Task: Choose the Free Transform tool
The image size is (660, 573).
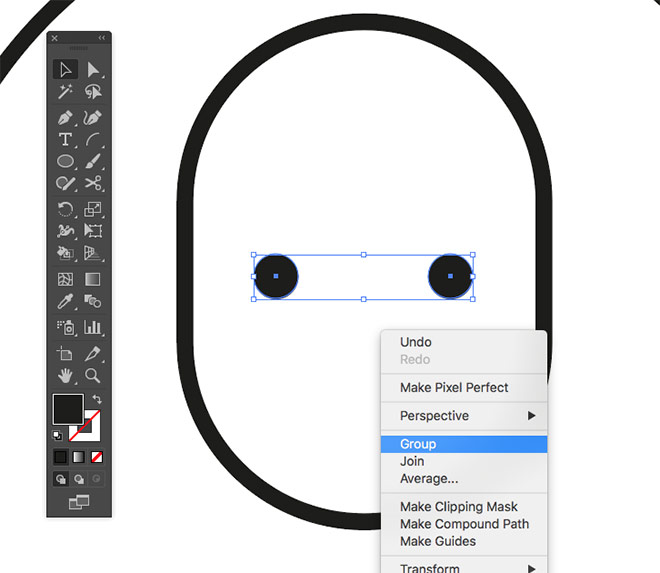Action: [93, 231]
